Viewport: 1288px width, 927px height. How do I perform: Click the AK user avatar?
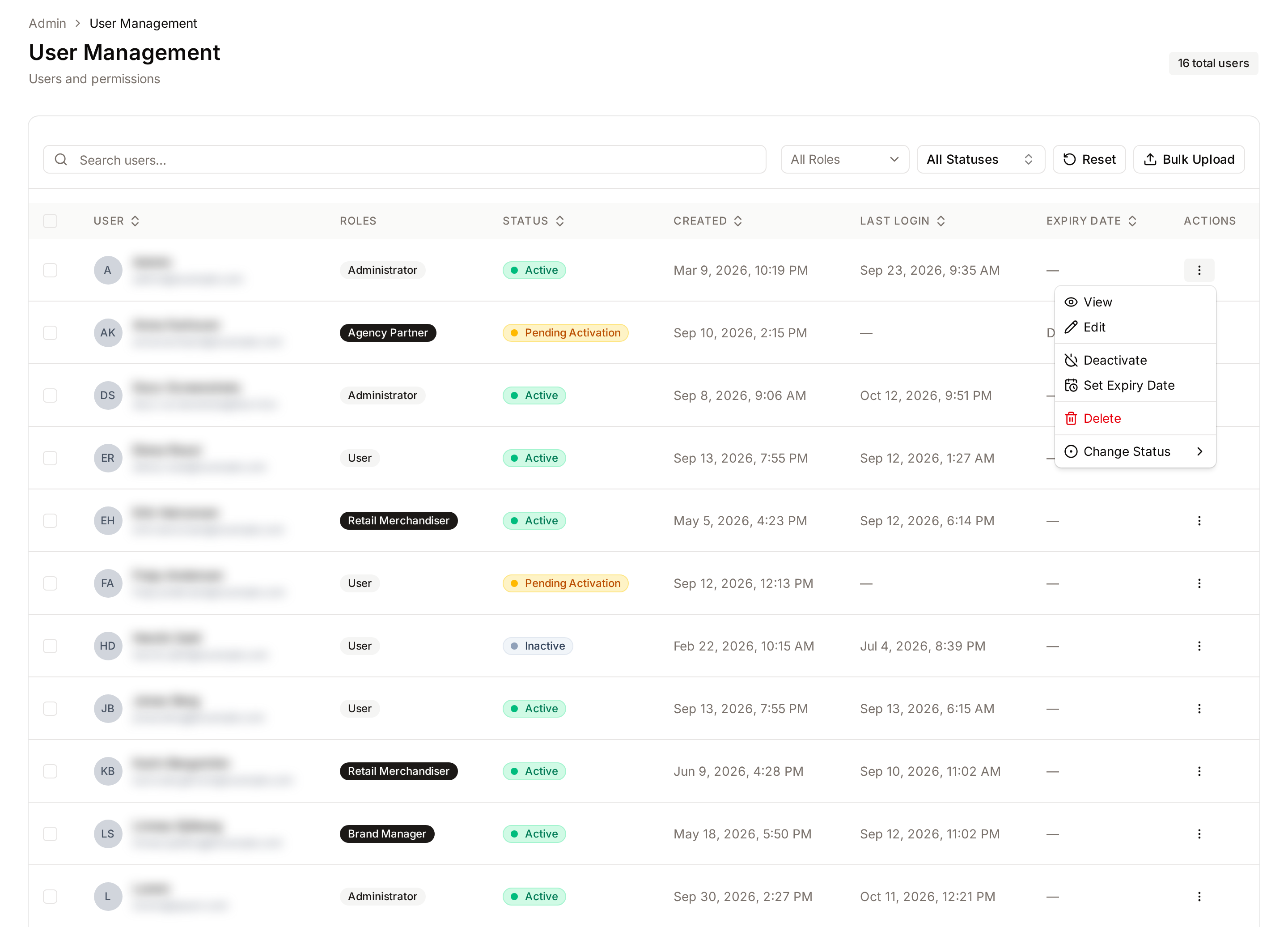(x=108, y=333)
